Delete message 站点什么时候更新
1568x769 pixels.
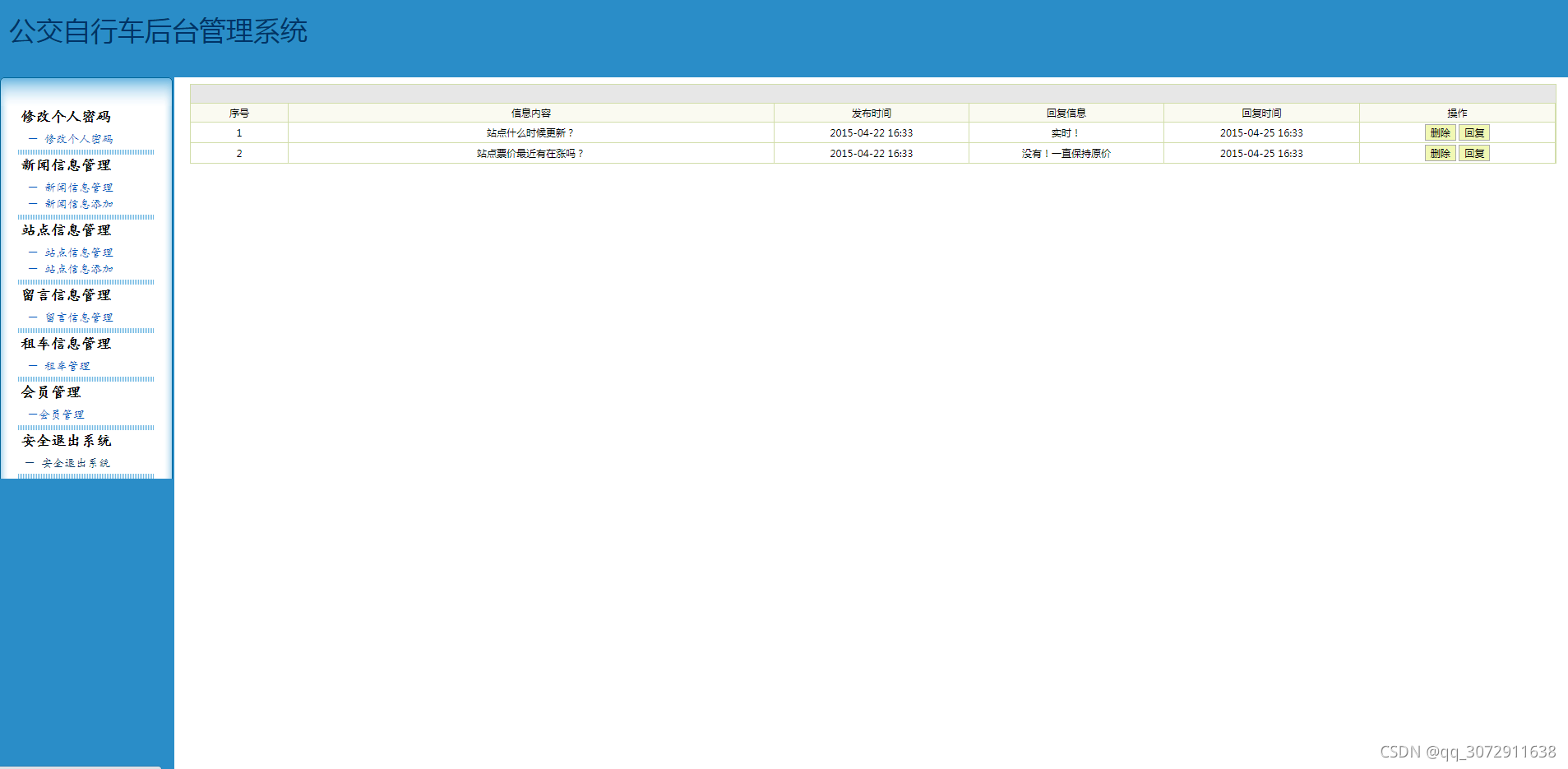(x=1440, y=132)
